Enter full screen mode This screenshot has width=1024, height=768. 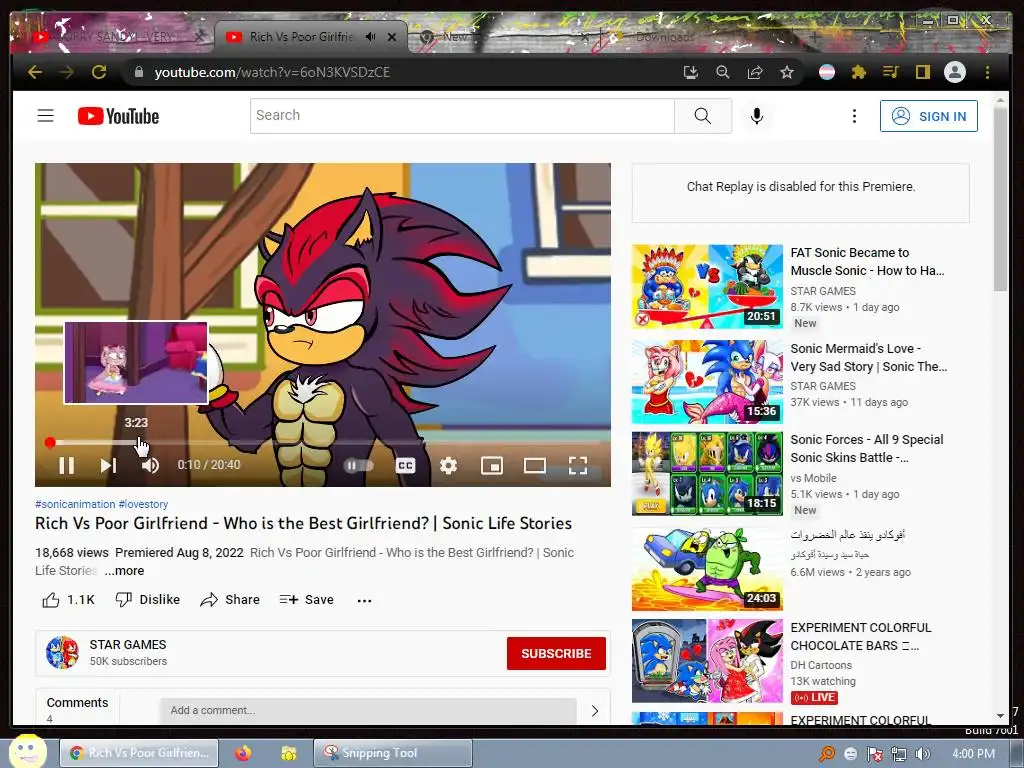578,466
